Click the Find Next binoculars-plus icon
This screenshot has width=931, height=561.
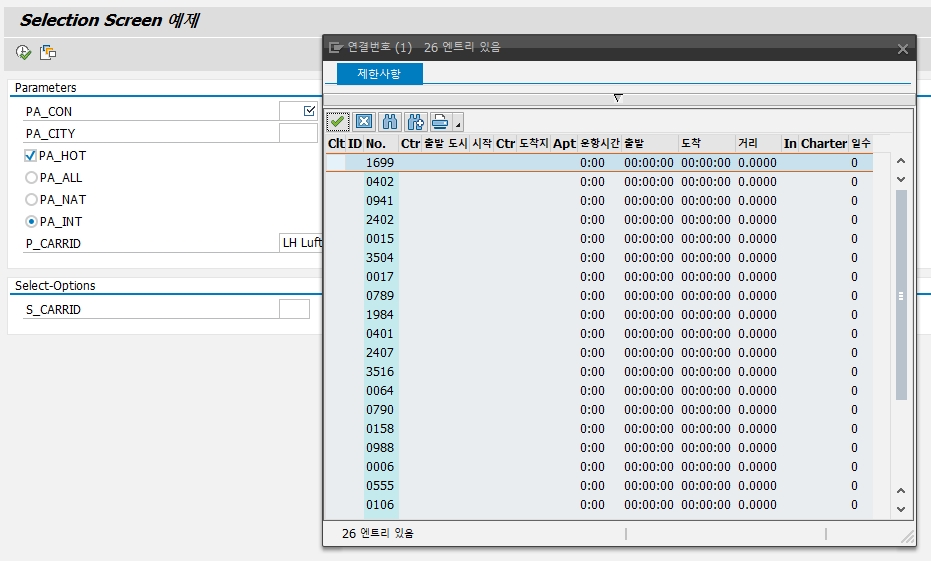tap(416, 122)
